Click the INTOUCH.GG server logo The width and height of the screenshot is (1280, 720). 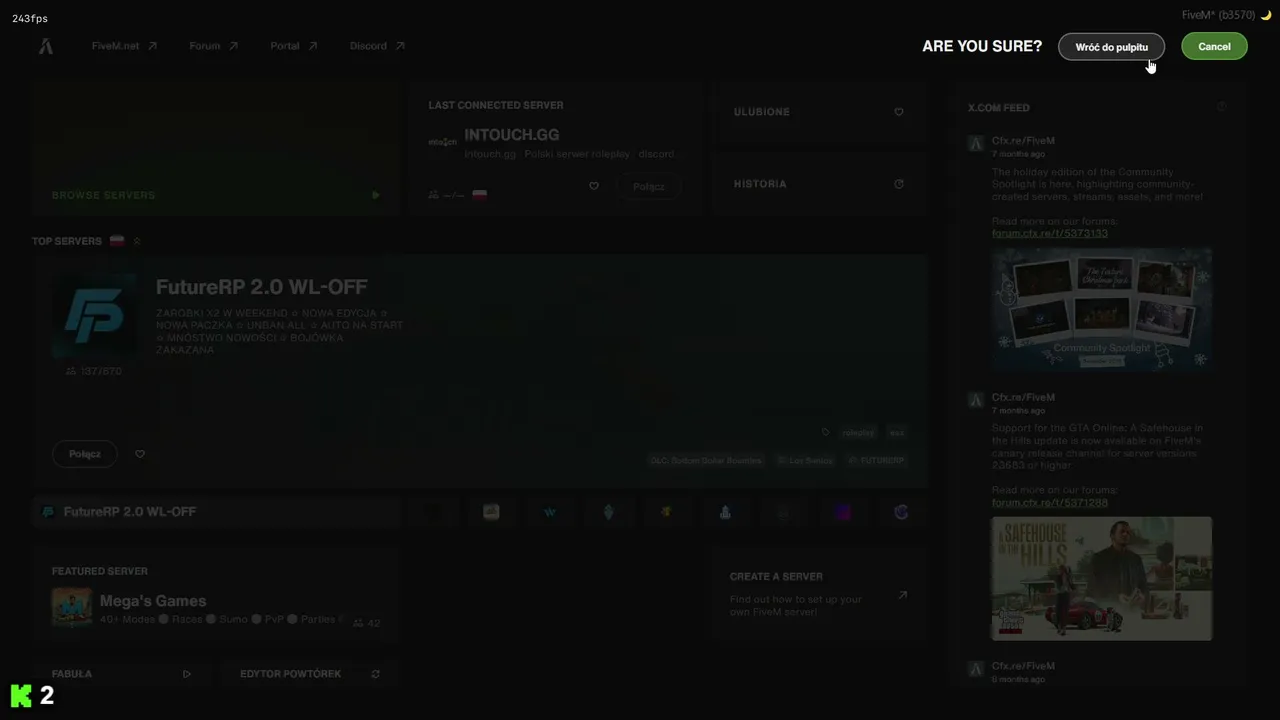point(442,142)
